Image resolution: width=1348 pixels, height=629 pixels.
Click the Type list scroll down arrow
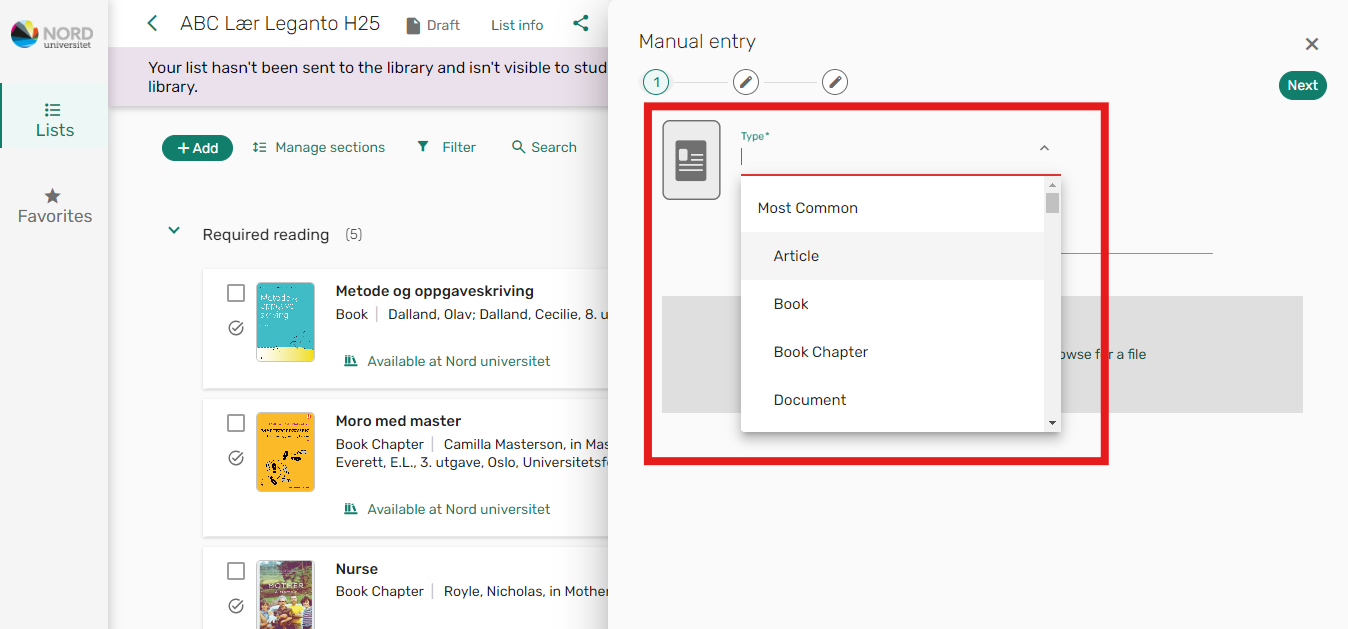coord(1052,423)
